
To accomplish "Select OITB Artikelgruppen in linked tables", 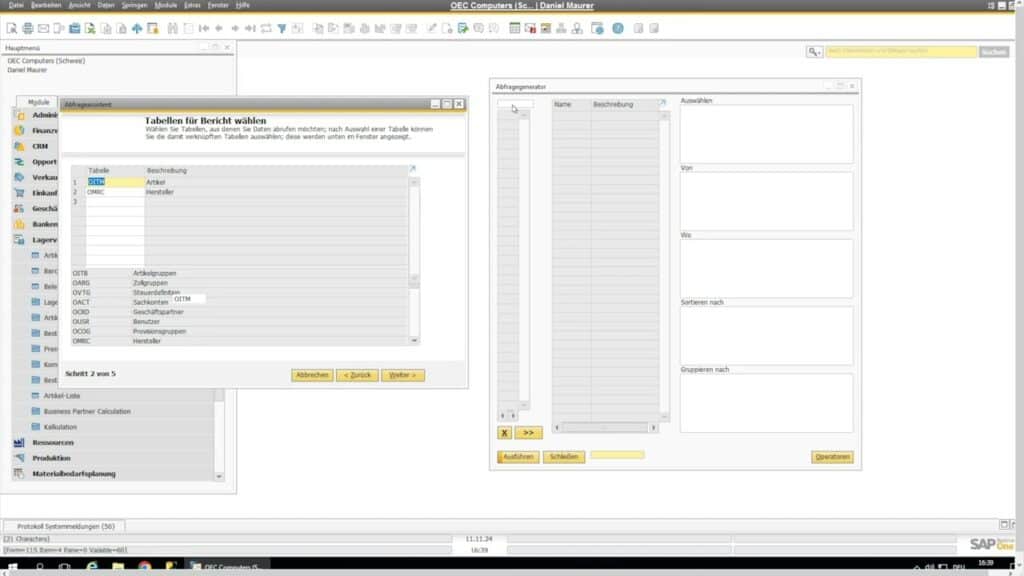I will (x=239, y=273).
